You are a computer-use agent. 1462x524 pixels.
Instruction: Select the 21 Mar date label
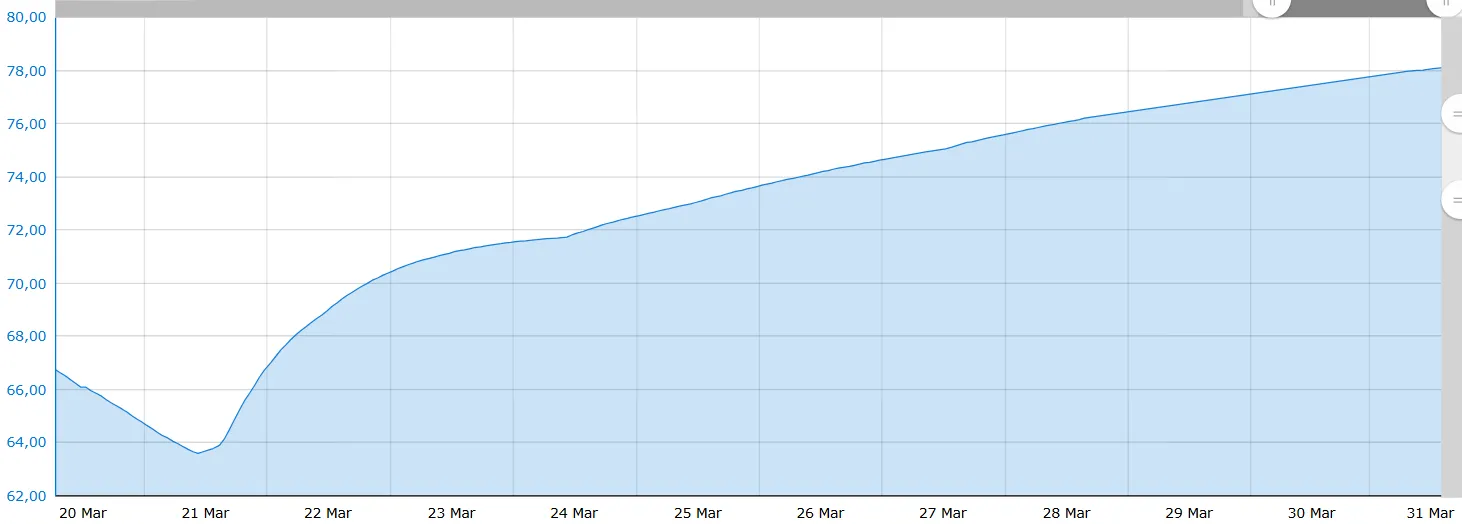pos(205,513)
